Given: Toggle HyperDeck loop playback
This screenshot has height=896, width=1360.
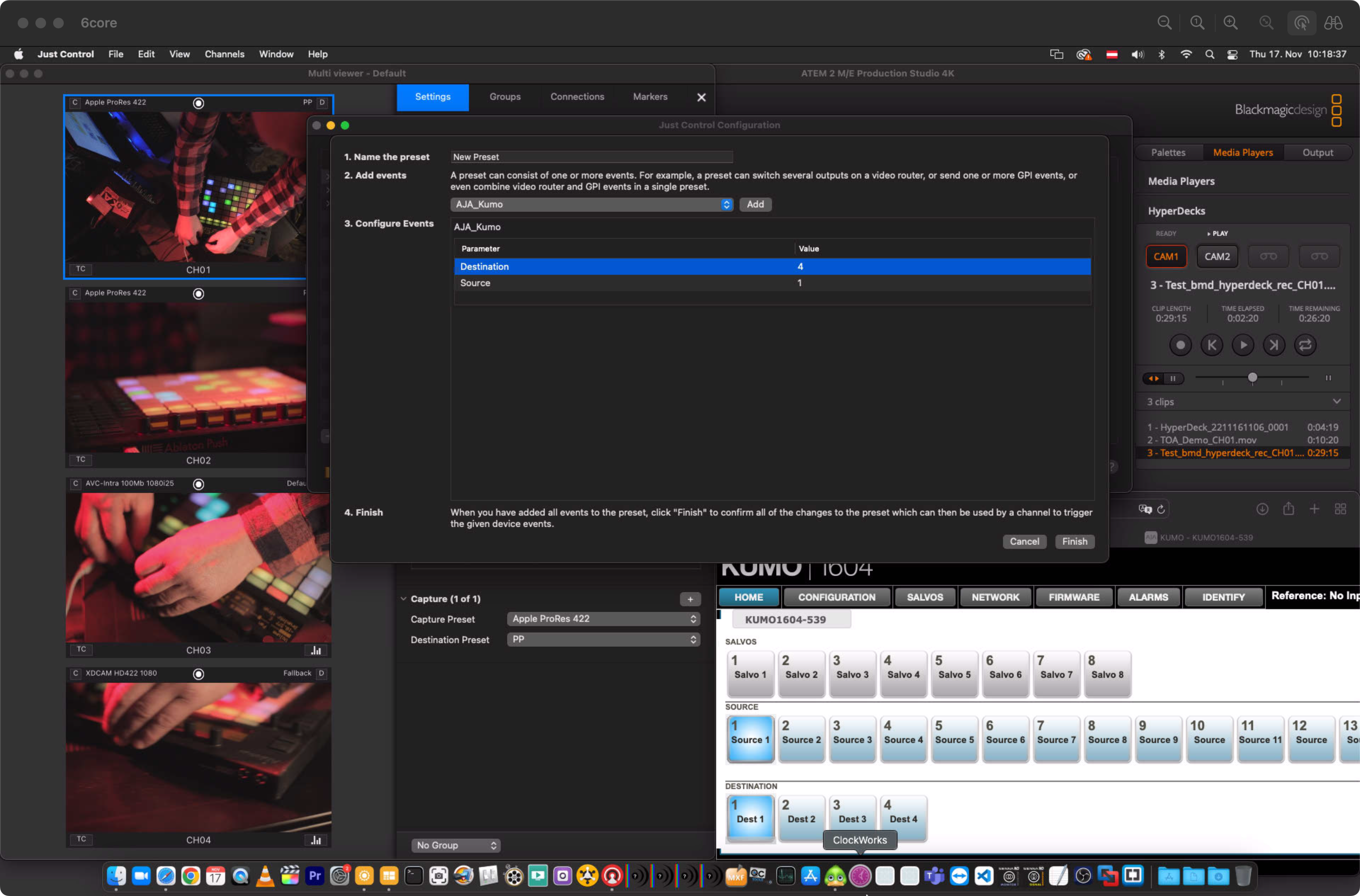Looking at the screenshot, I should (x=1305, y=344).
